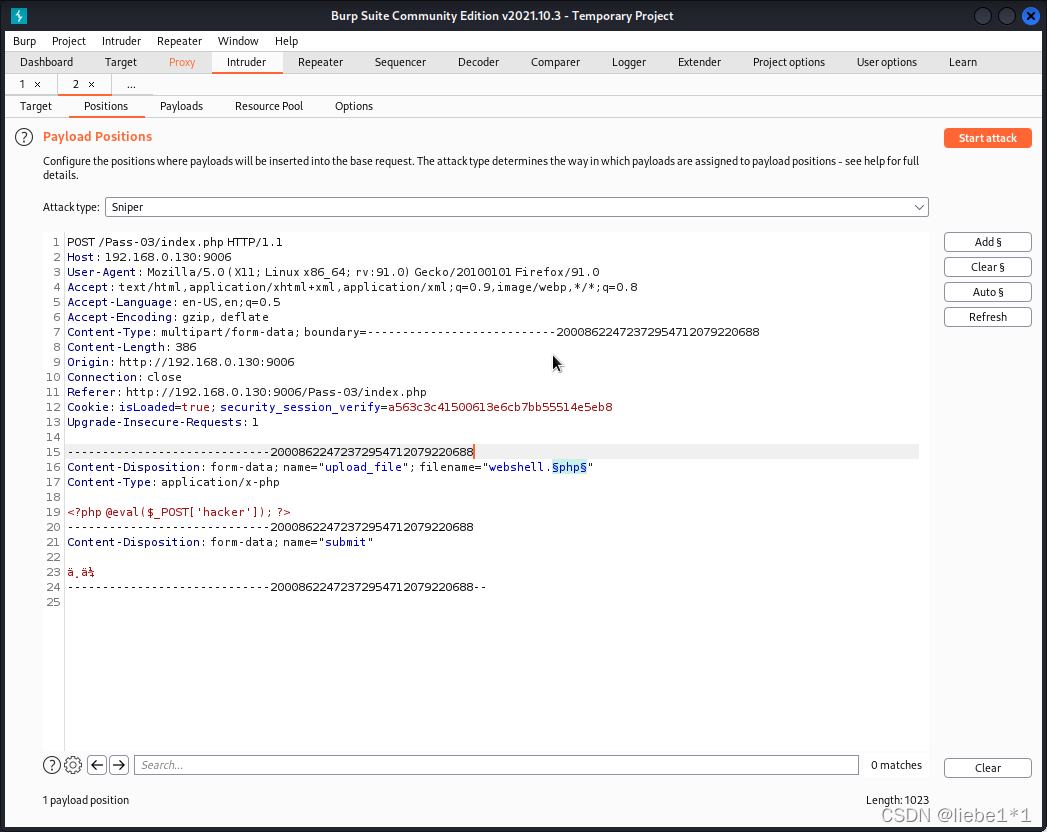Switch to the Sequencer tab

pyautogui.click(x=400, y=62)
